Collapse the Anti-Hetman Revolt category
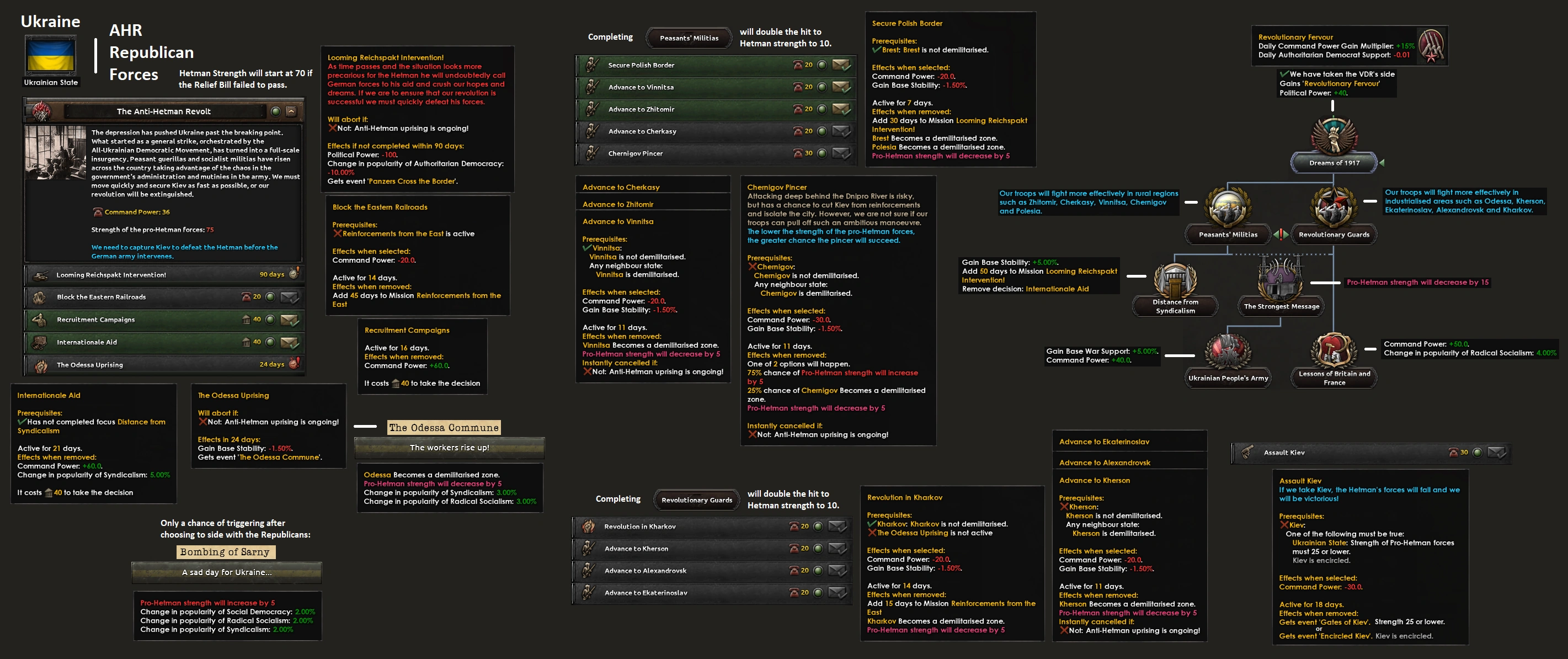Viewport: 1568px width, 659px height. pos(291,111)
